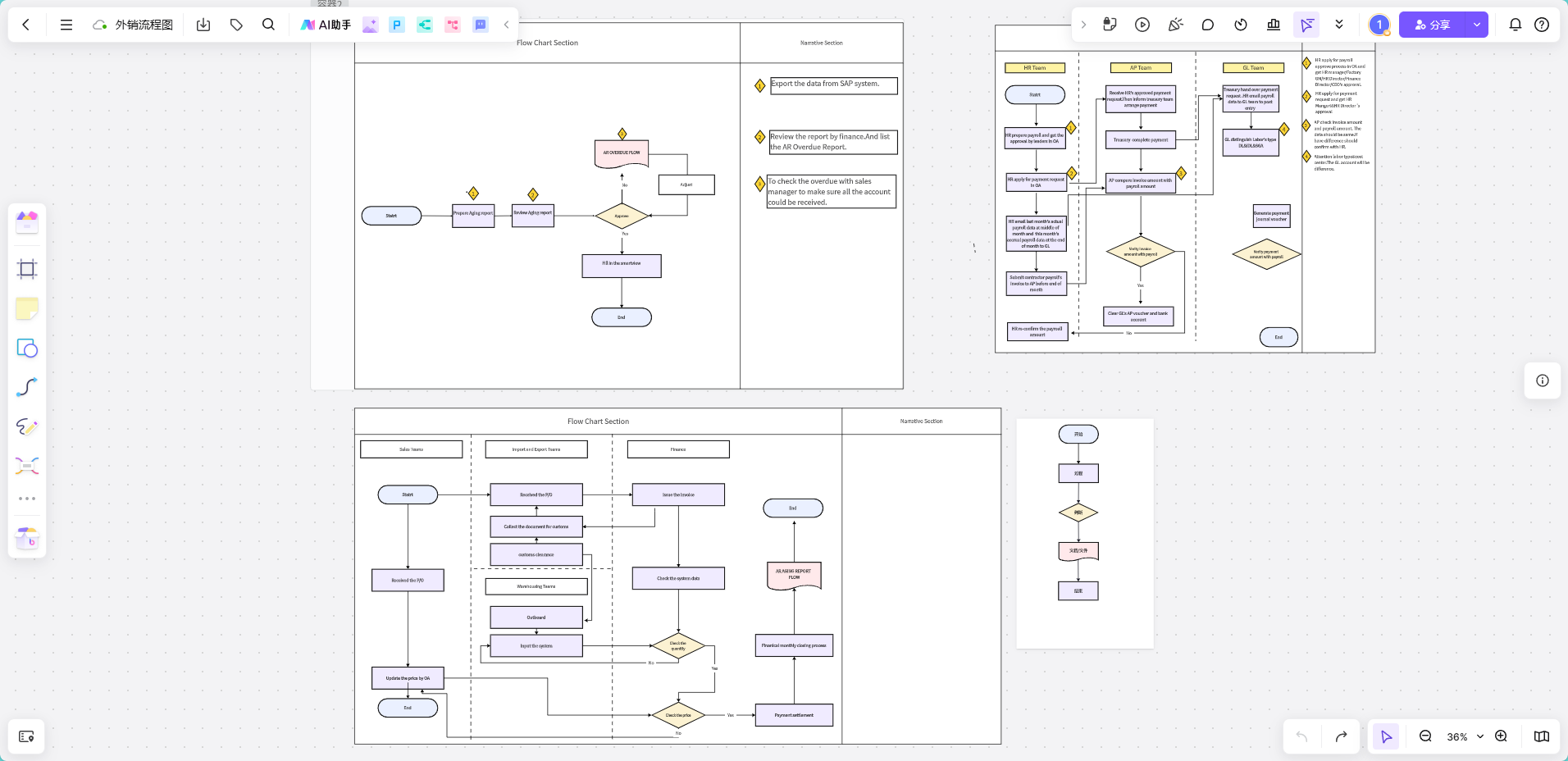The image size is (1568, 761).
Task: Select the Financial monthly closing process box
Action: tap(794, 645)
